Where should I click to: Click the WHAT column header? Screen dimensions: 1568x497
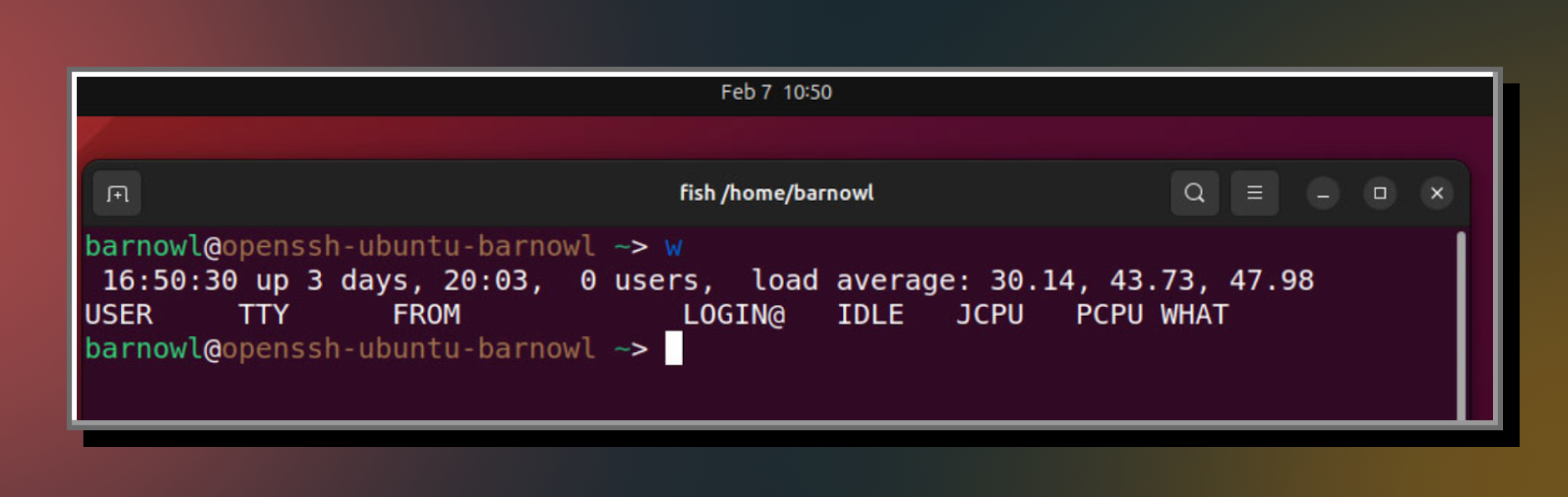point(1194,315)
